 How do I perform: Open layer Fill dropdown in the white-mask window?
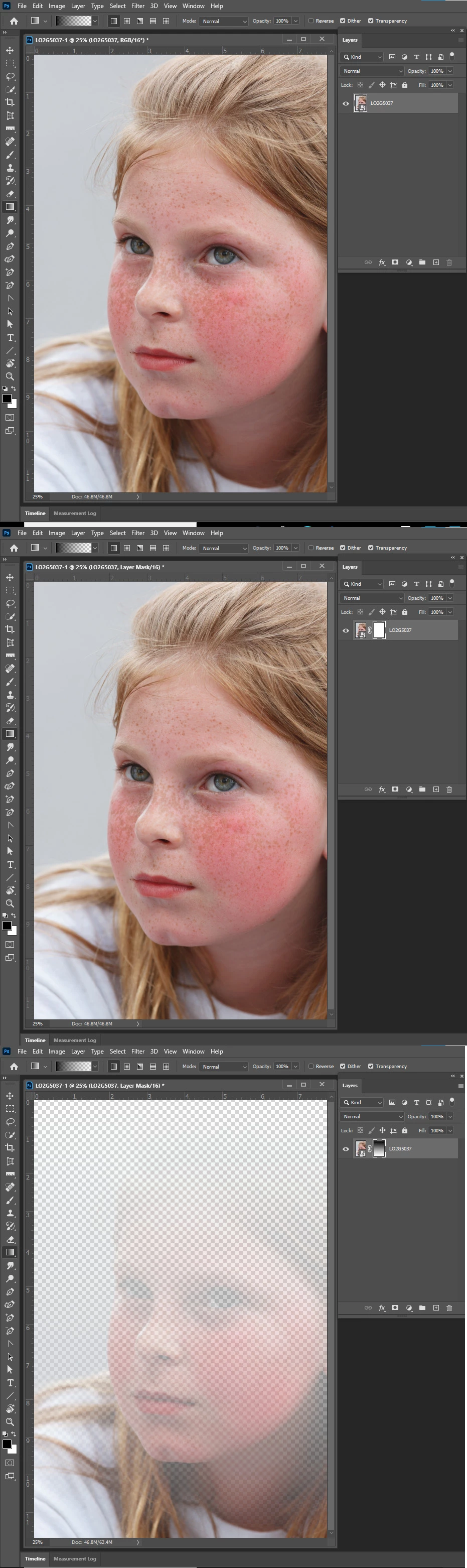click(x=450, y=612)
